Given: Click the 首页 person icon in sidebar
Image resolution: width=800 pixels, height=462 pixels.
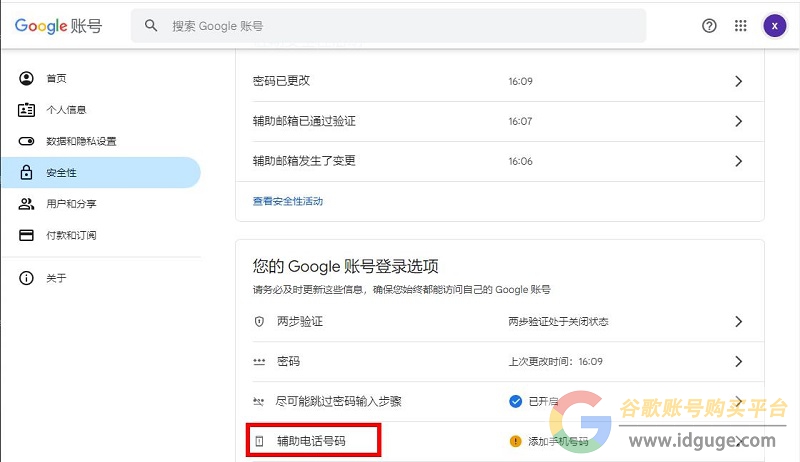Looking at the screenshot, I should click(27, 78).
